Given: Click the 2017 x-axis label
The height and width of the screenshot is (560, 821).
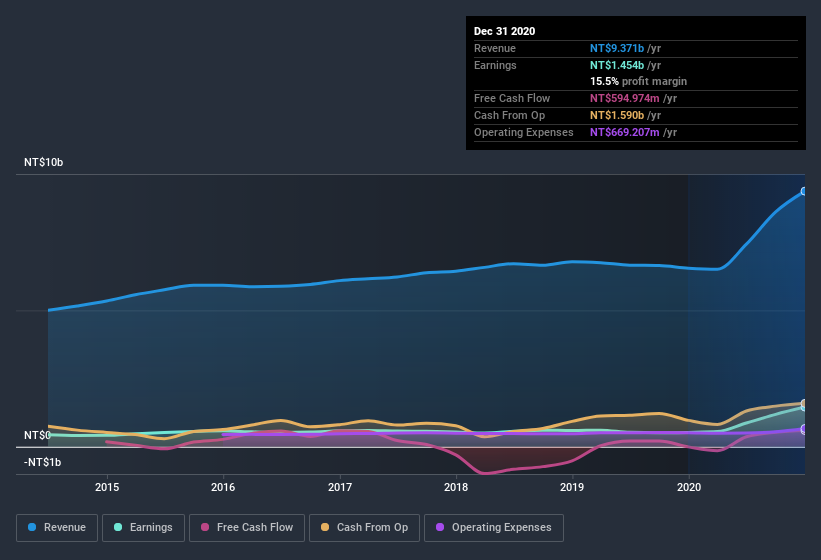Looking at the screenshot, I should pos(340,487).
